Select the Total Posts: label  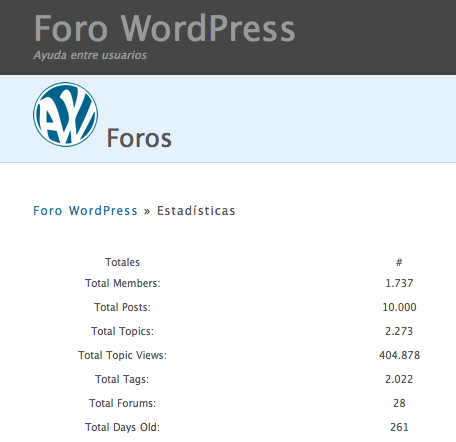[122, 307]
